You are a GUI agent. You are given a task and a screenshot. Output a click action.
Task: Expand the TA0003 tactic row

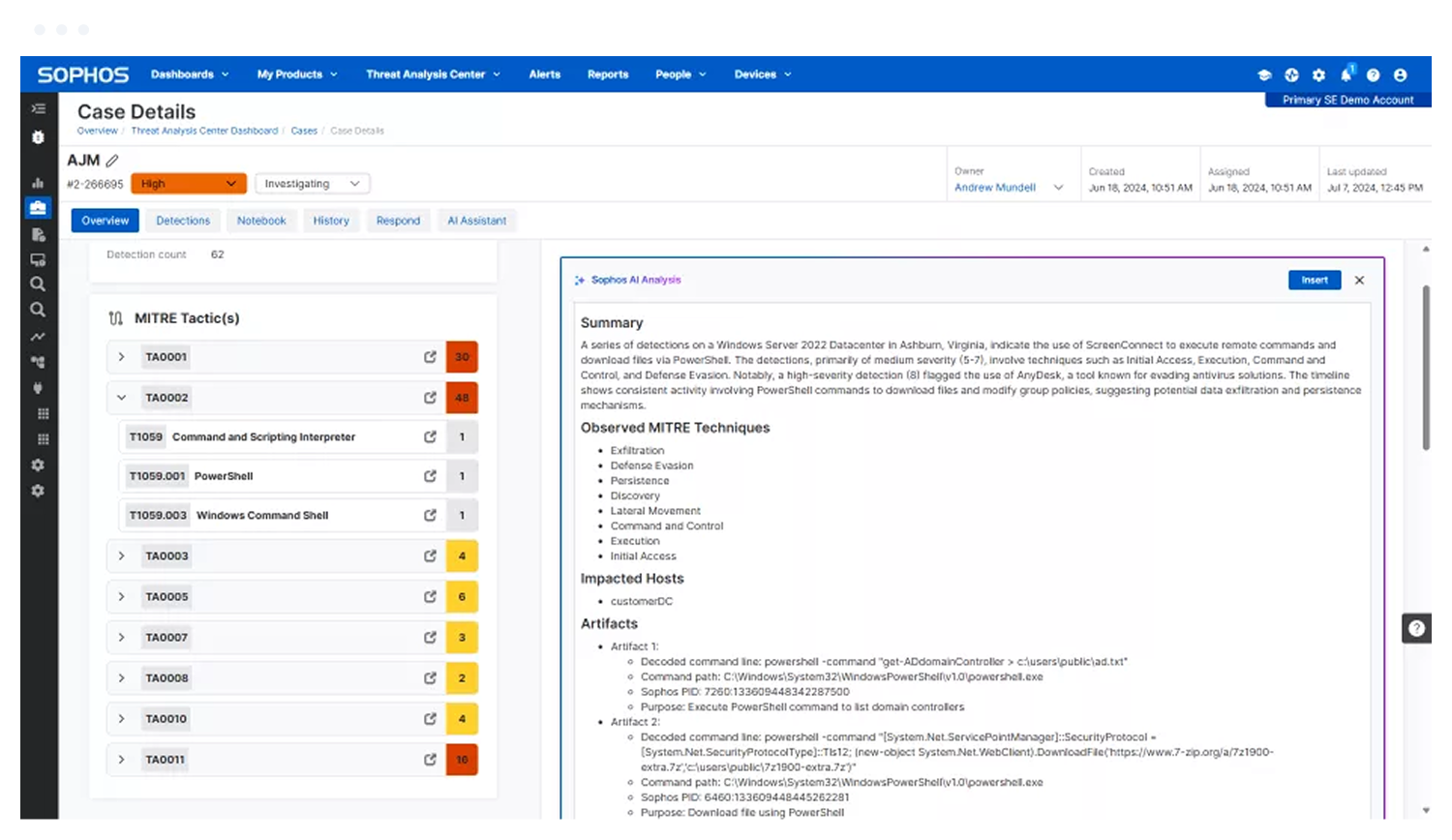tap(121, 556)
